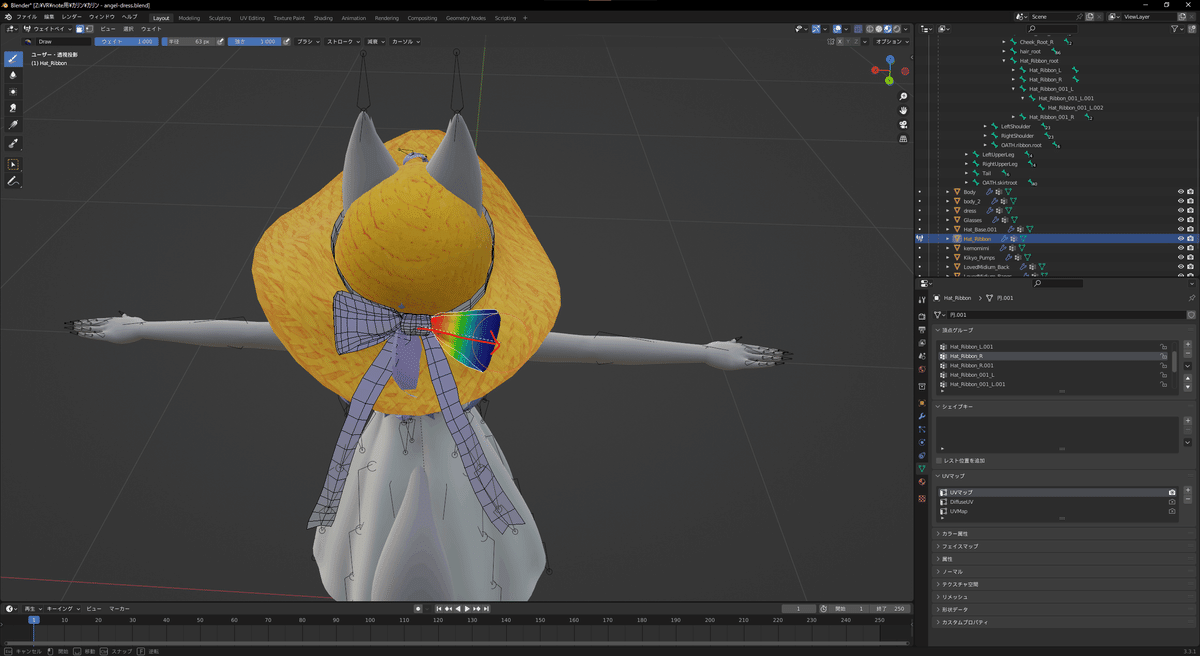Add a new UV map with plus
Viewport: 1200px width, 656px height.
tap(1188, 492)
